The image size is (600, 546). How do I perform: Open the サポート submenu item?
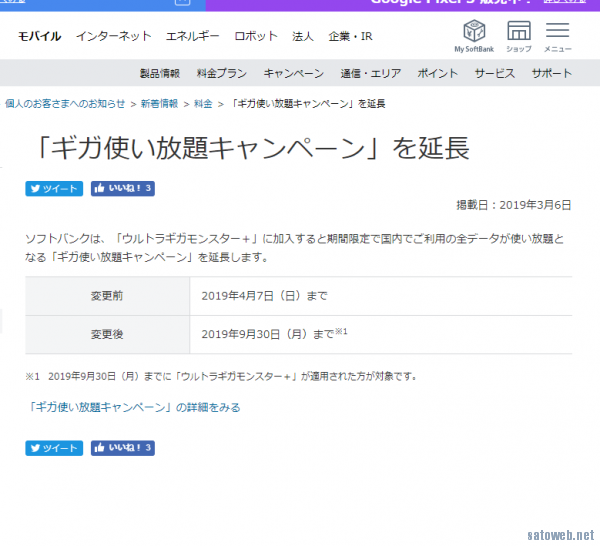tap(552, 73)
